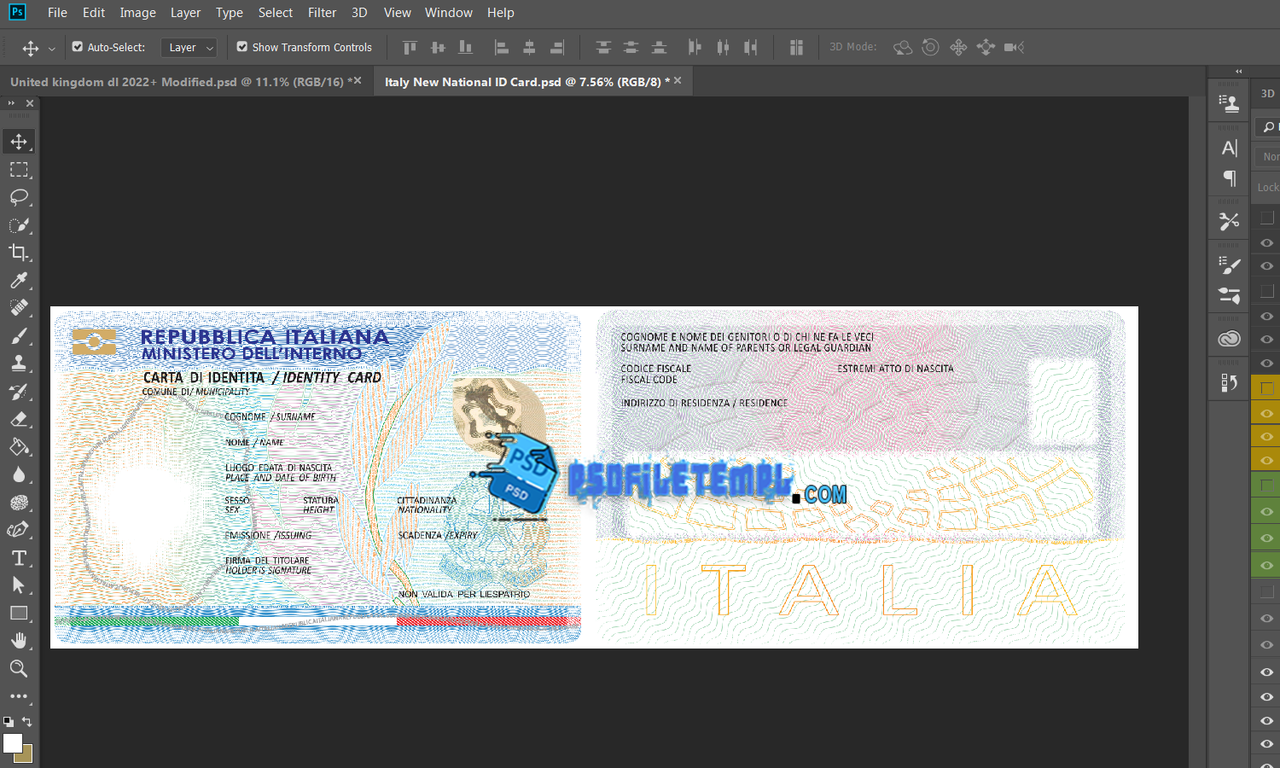This screenshot has width=1280, height=768.
Task: Select the Blur tool
Action: point(19,474)
